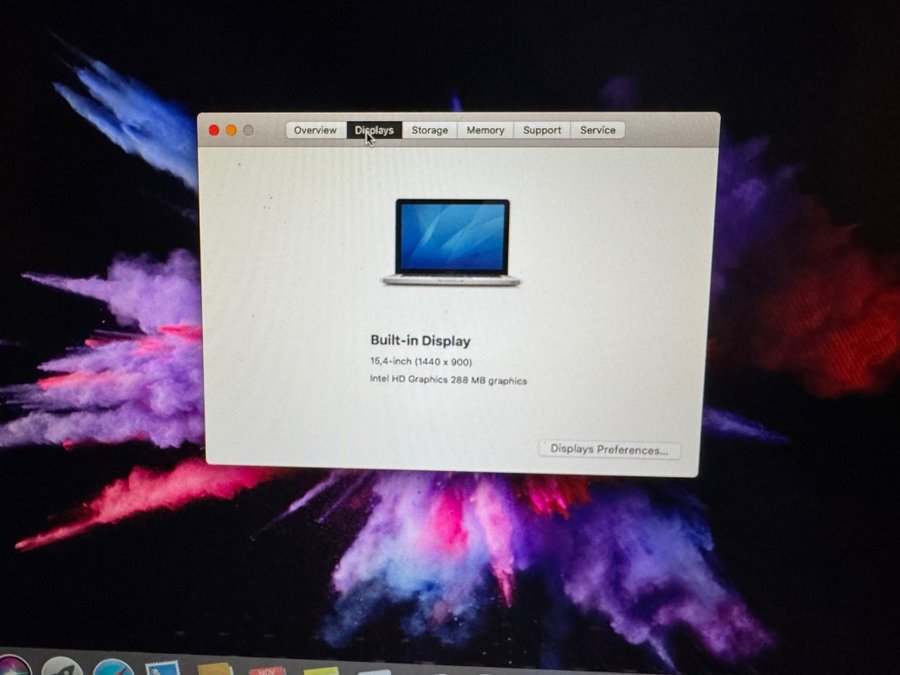Image resolution: width=900 pixels, height=675 pixels.
Task: Click the 15,4-inch resolution text
Action: click(421, 361)
